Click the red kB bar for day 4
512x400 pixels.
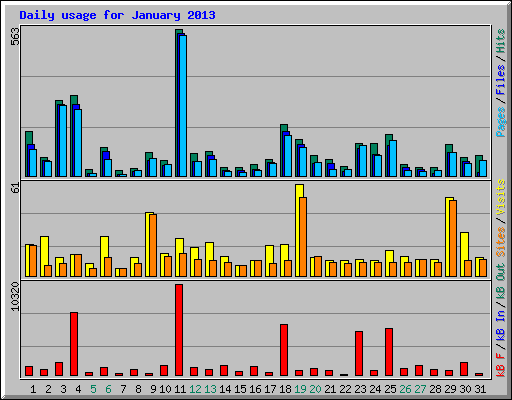point(74,344)
